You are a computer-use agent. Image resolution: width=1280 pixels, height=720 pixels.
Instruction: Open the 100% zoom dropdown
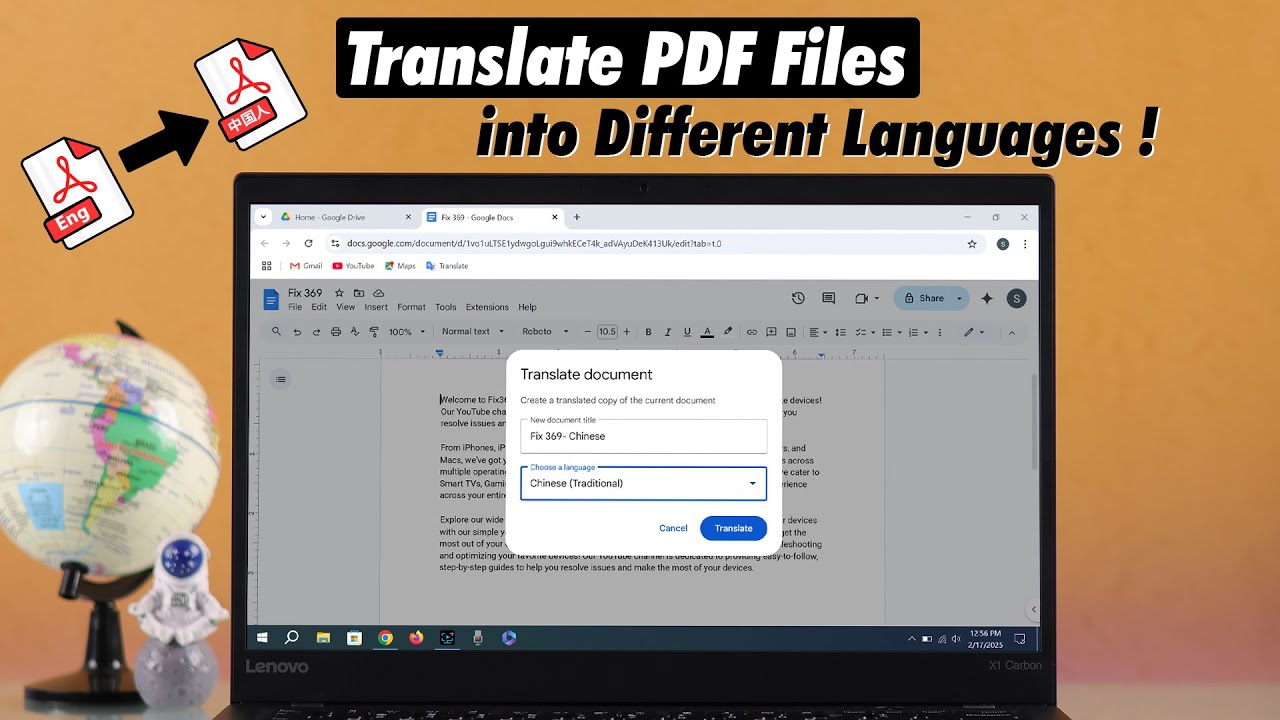tap(406, 332)
